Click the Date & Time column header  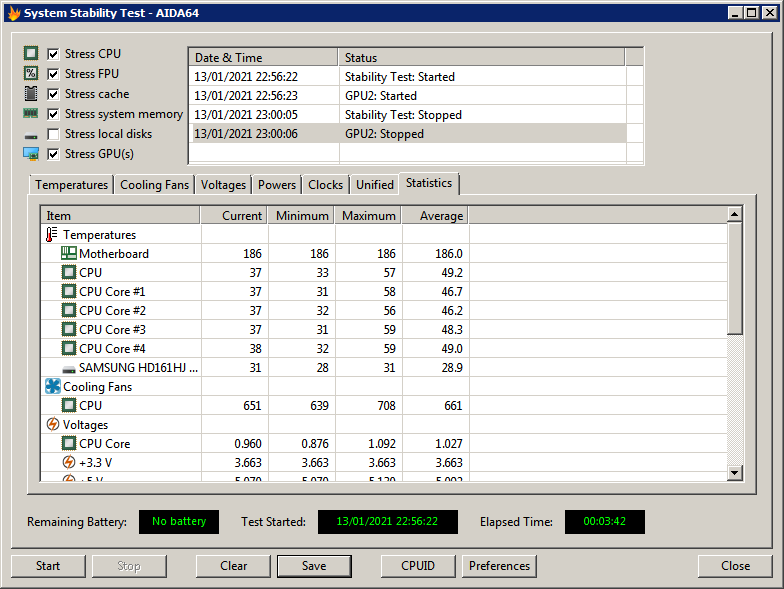coord(264,58)
